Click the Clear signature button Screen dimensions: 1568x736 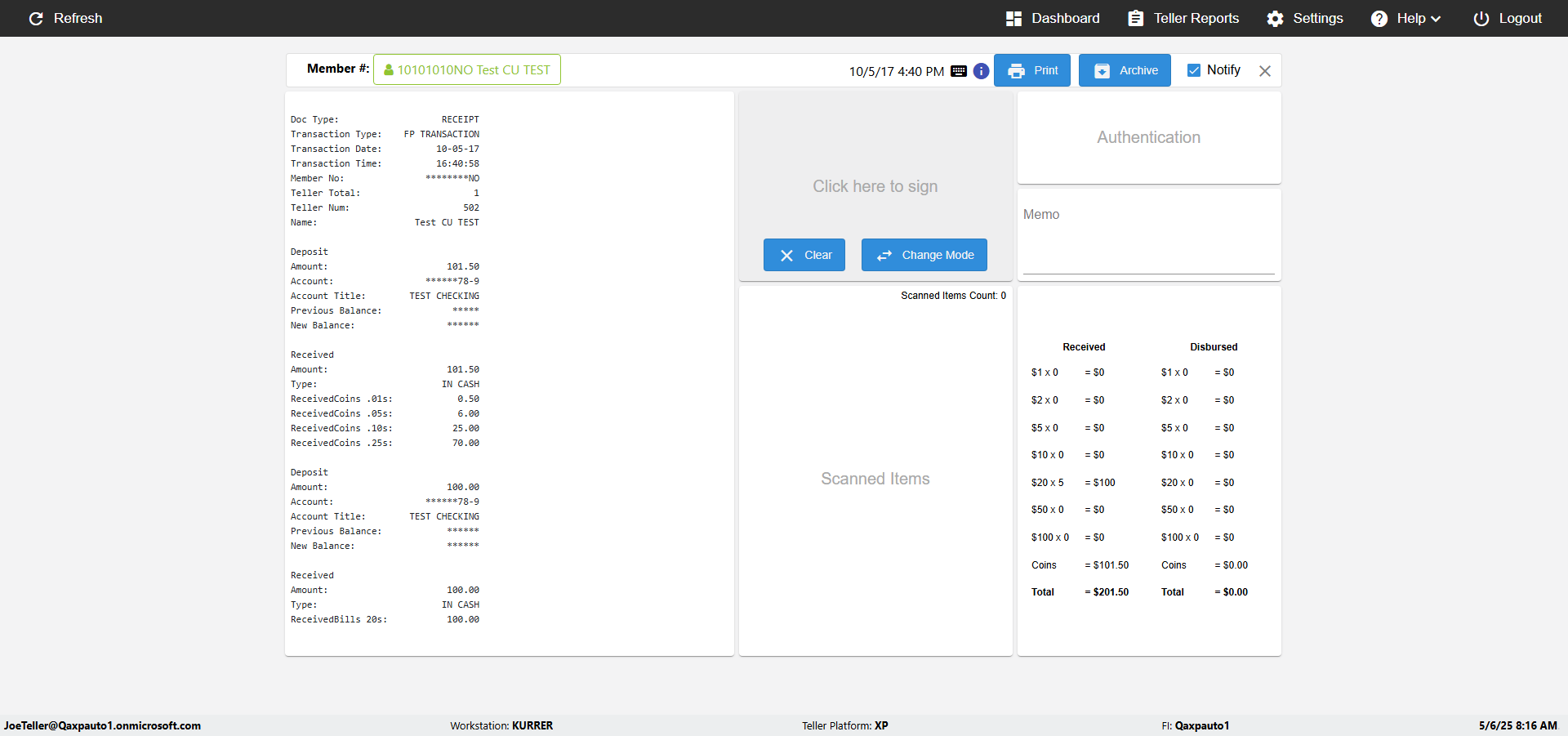pos(804,255)
